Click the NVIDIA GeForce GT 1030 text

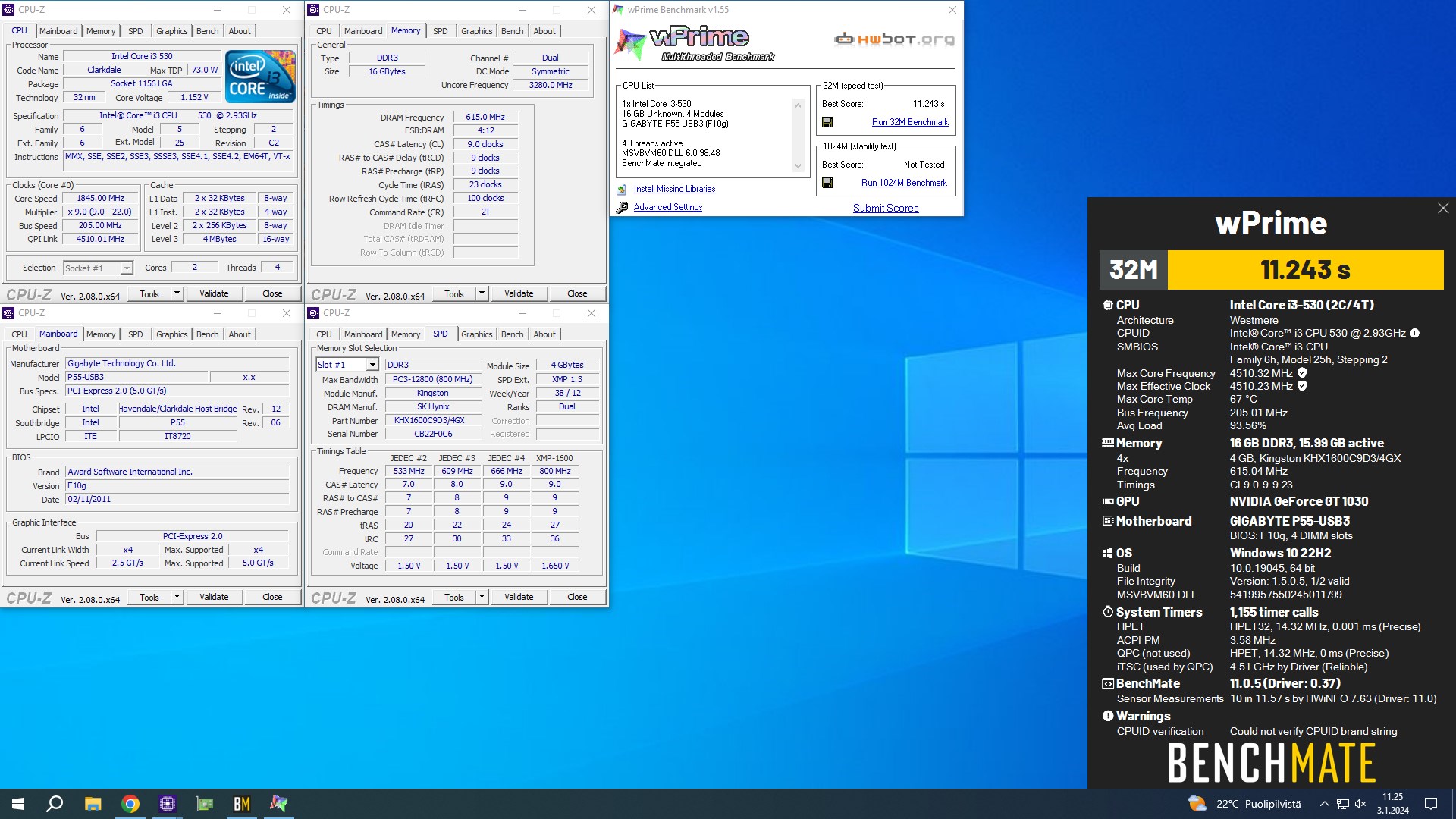[x=1299, y=501]
